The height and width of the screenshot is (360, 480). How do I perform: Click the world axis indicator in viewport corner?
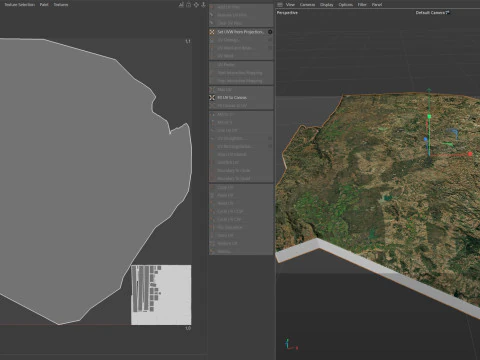click(x=291, y=344)
